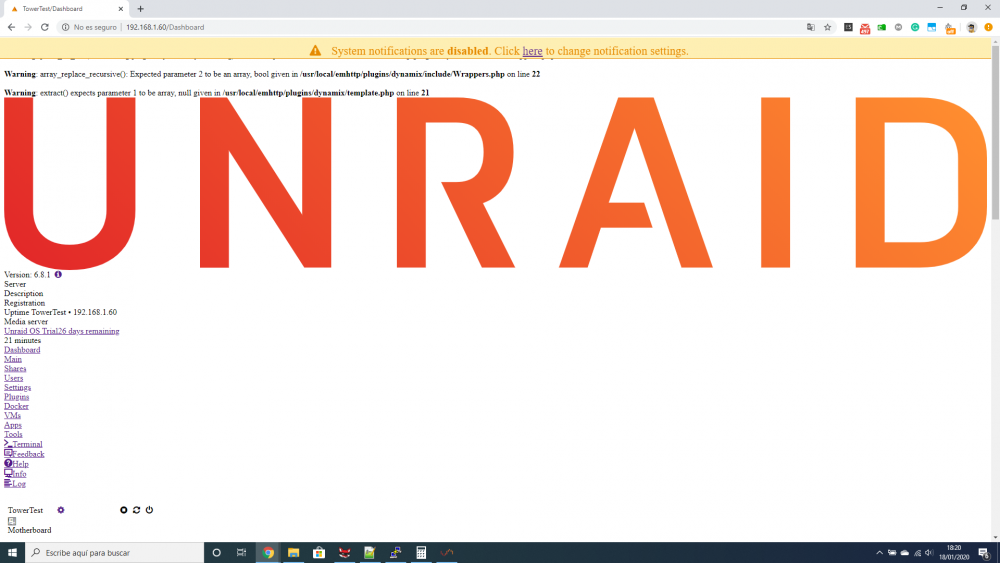Screen dimensions: 1000x563
Task: Click the translate page icon
Action: pyautogui.click(x=811, y=27)
